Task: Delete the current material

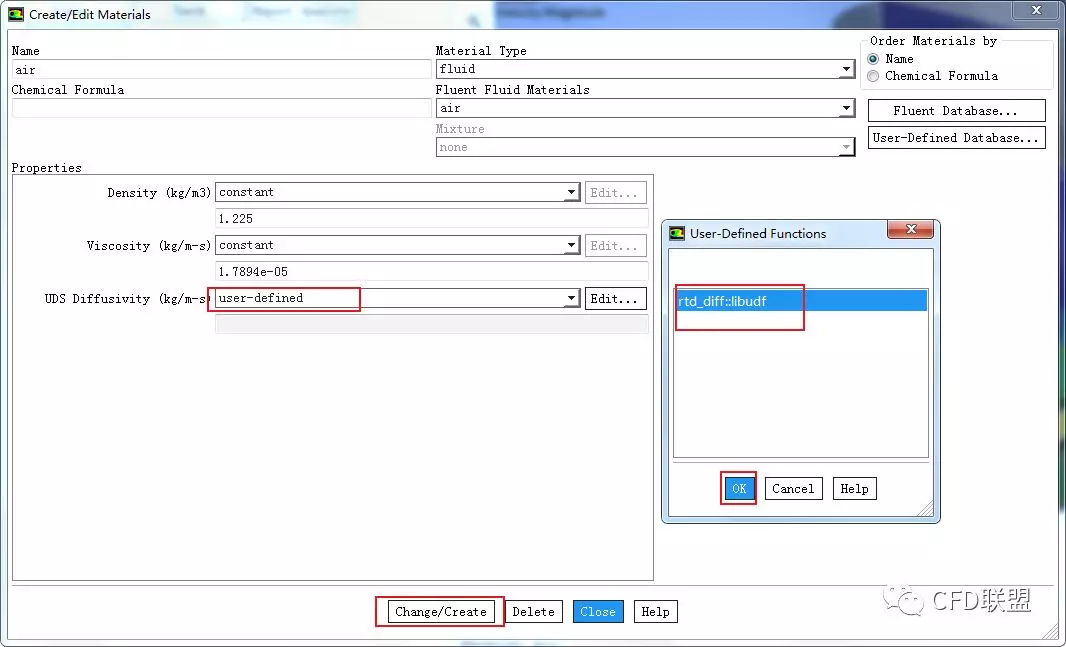Action: click(x=533, y=612)
